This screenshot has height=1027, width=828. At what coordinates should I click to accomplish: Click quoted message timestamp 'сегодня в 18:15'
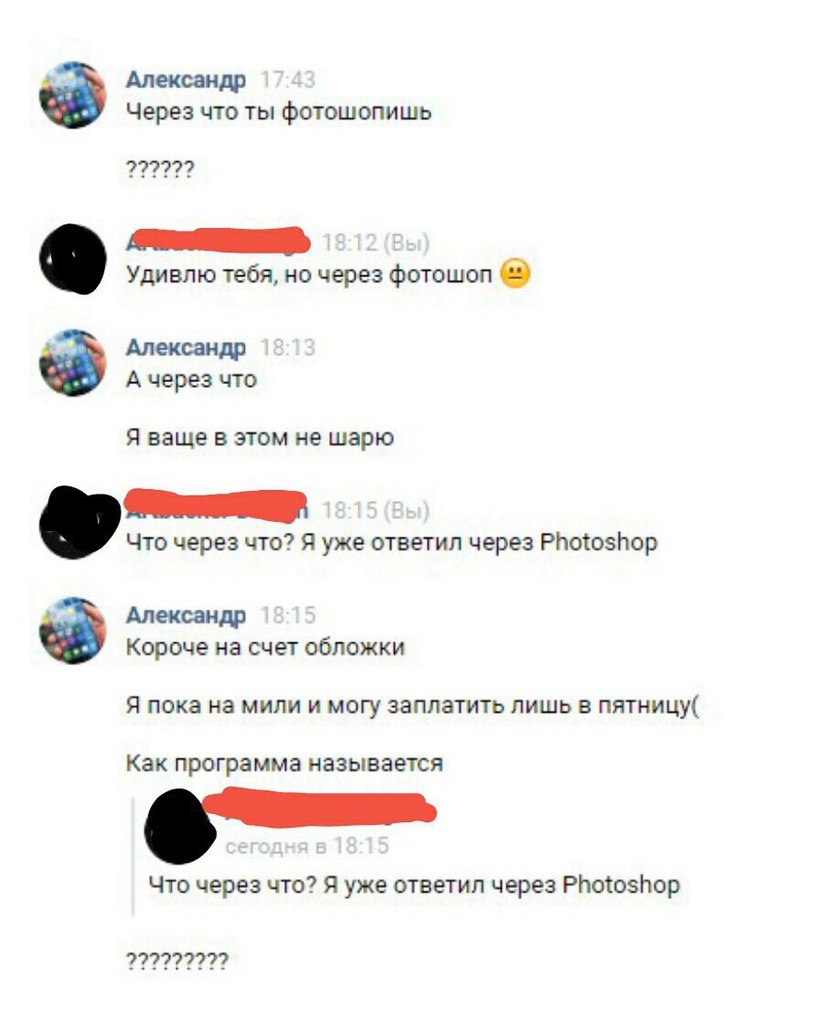[307, 846]
